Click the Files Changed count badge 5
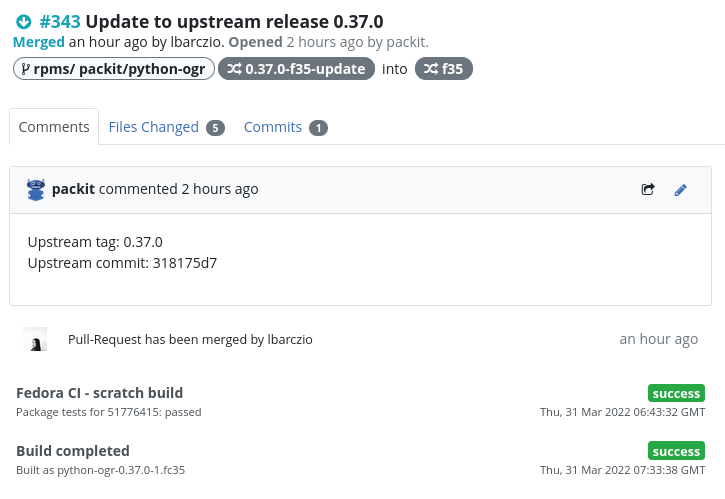Image resolution: width=725 pixels, height=499 pixels. pos(215,128)
